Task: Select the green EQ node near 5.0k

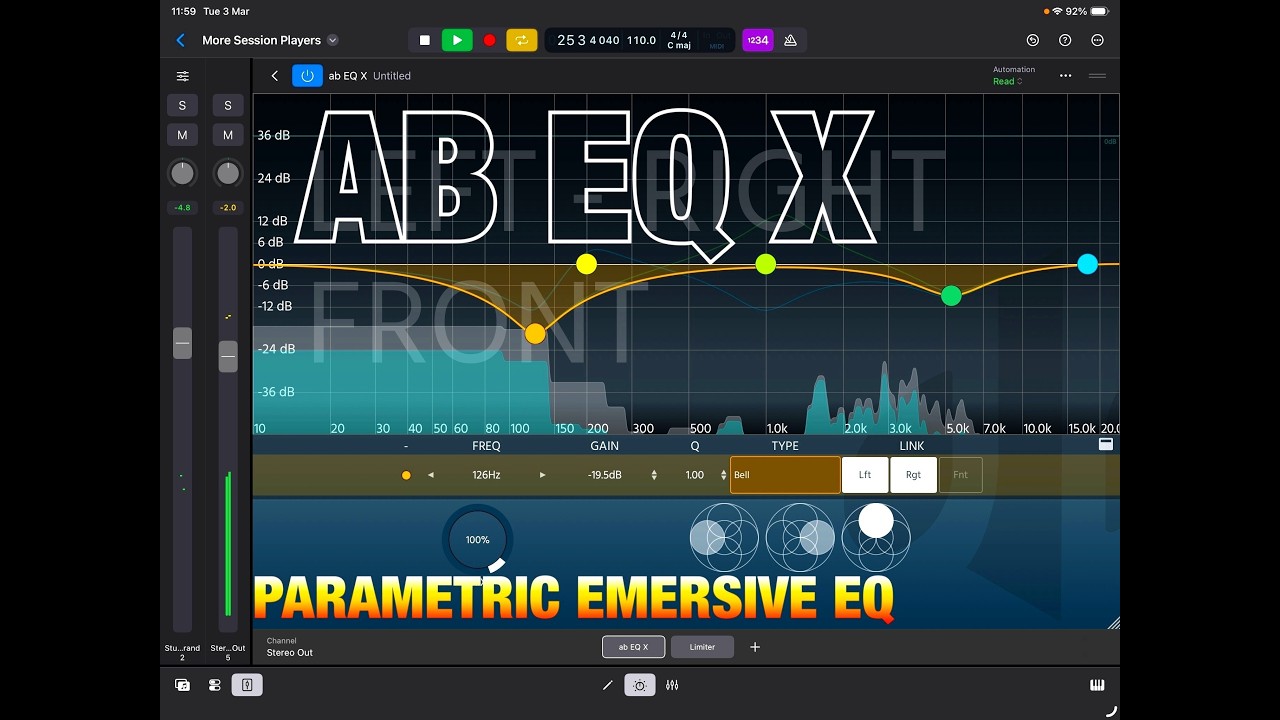Action: point(951,295)
